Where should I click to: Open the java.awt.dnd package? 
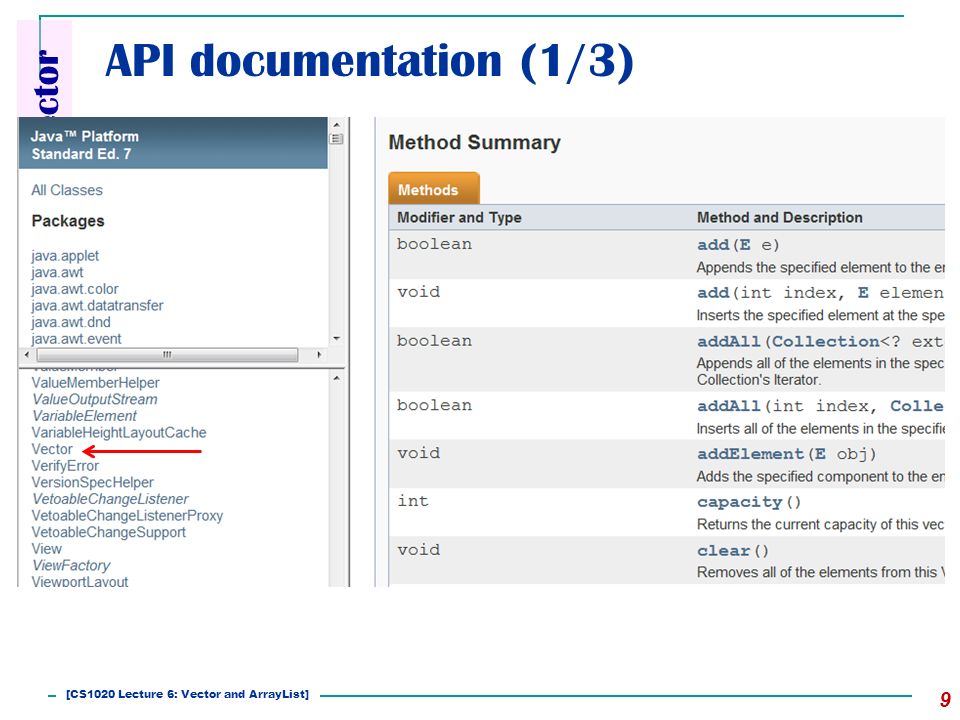pyautogui.click(x=71, y=322)
